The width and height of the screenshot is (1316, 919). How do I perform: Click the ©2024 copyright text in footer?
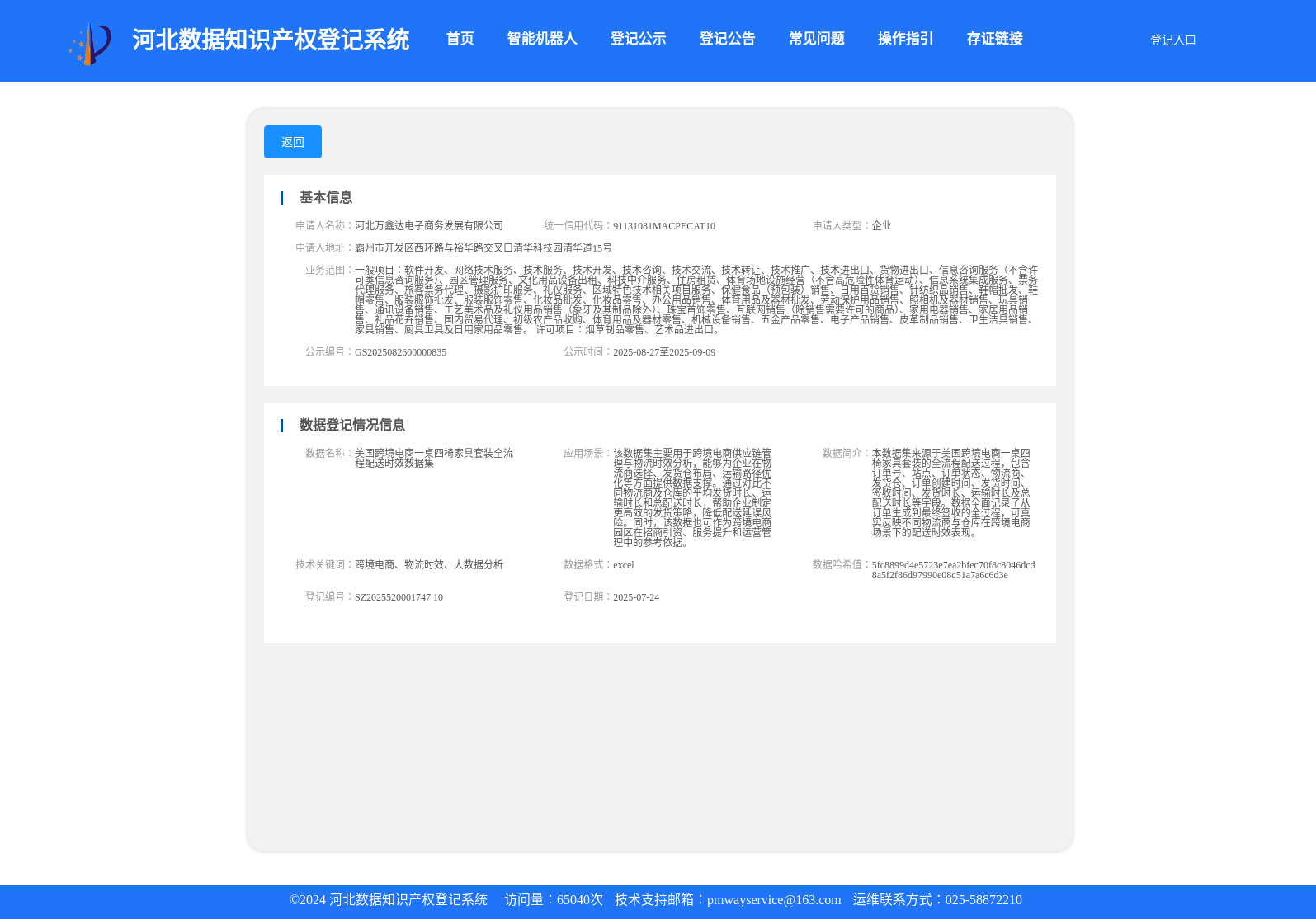(x=389, y=900)
